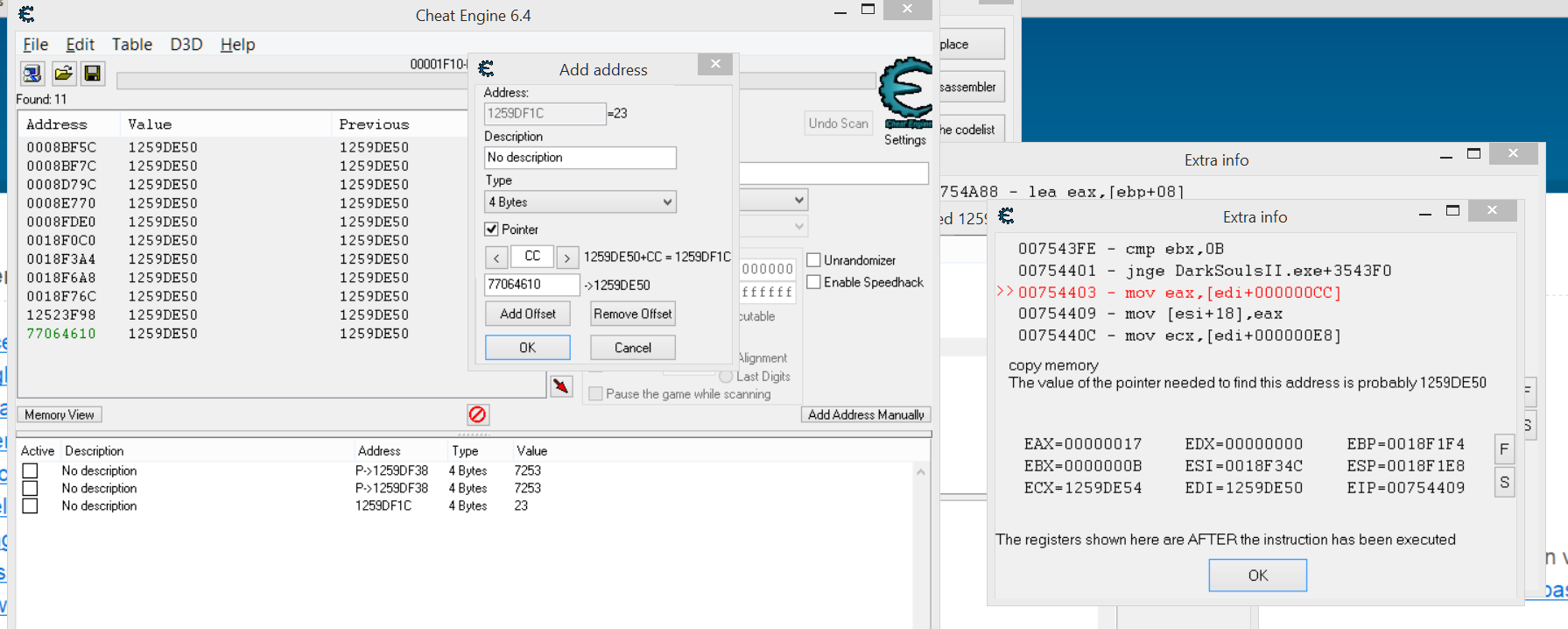Uncheck the Pointer checkbox

(x=492, y=230)
